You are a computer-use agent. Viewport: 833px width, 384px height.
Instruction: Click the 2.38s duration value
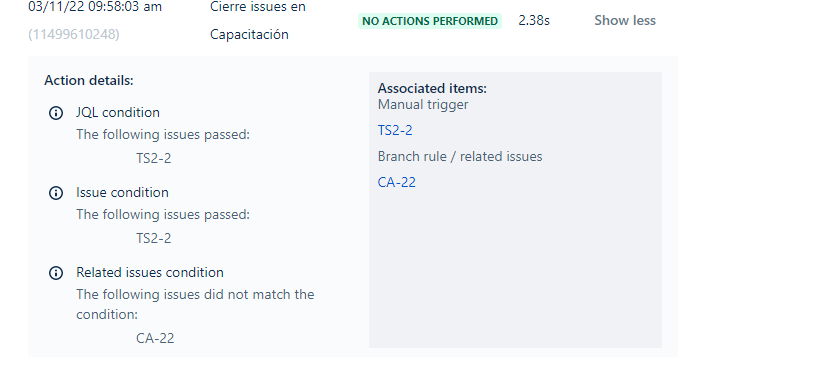534,21
